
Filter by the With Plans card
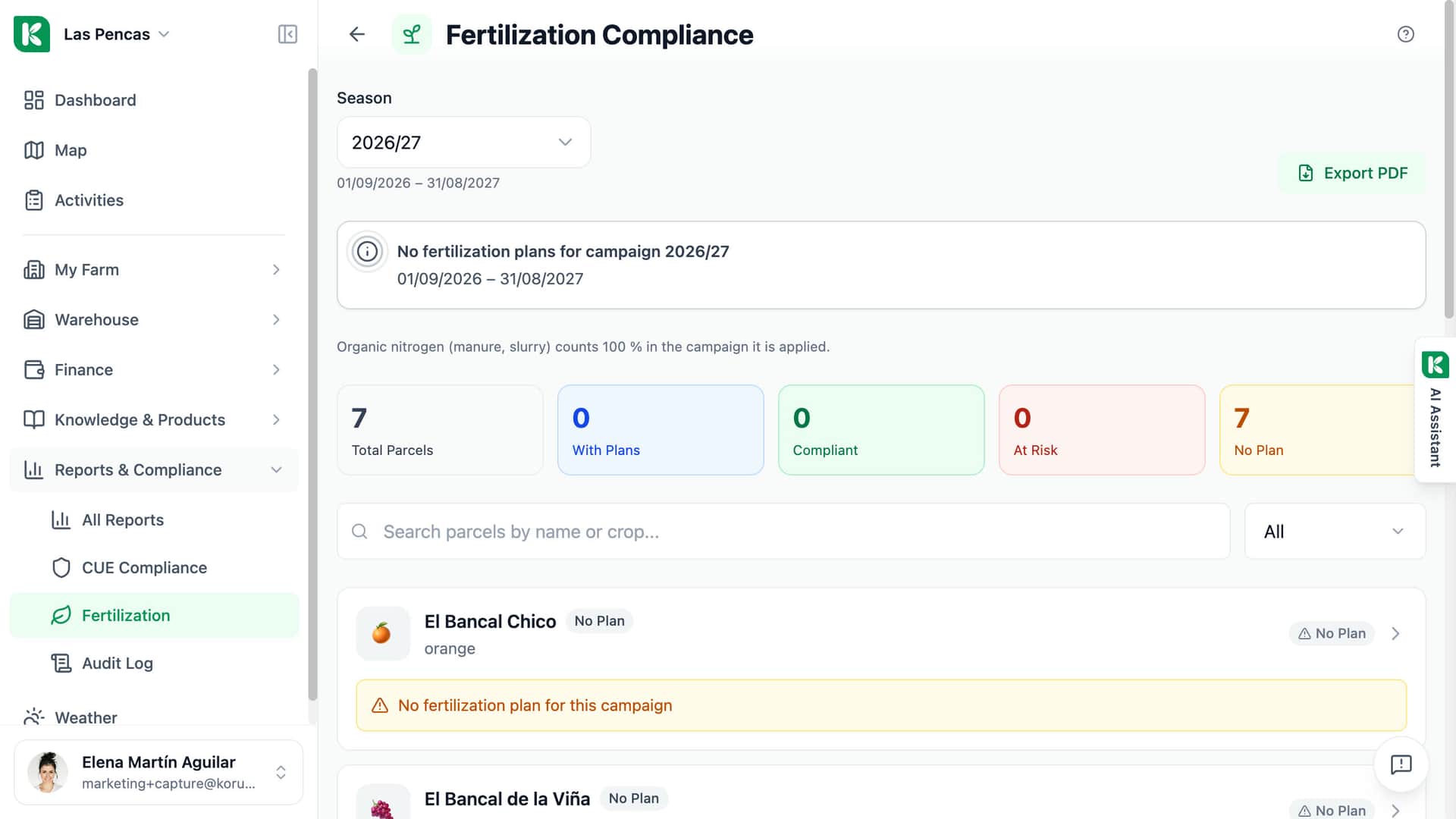[x=661, y=430]
